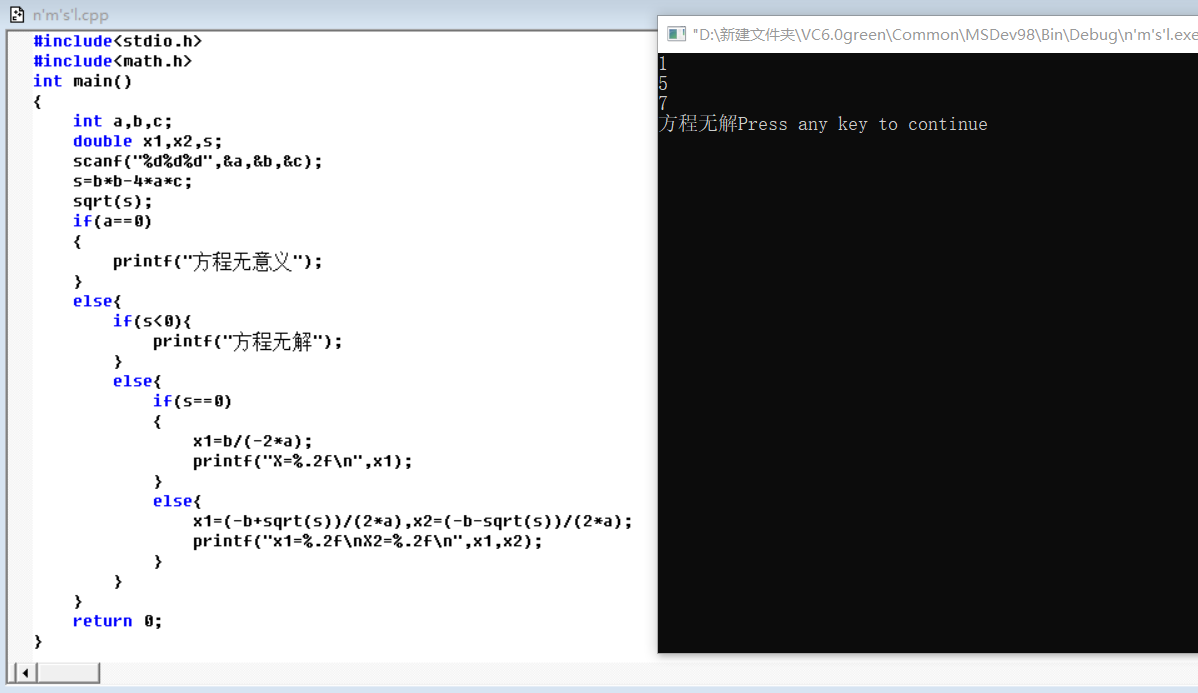Click the console window title path
The height and width of the screenshot is (693, 1198).
pyautogui.click(x=945, y=34)
